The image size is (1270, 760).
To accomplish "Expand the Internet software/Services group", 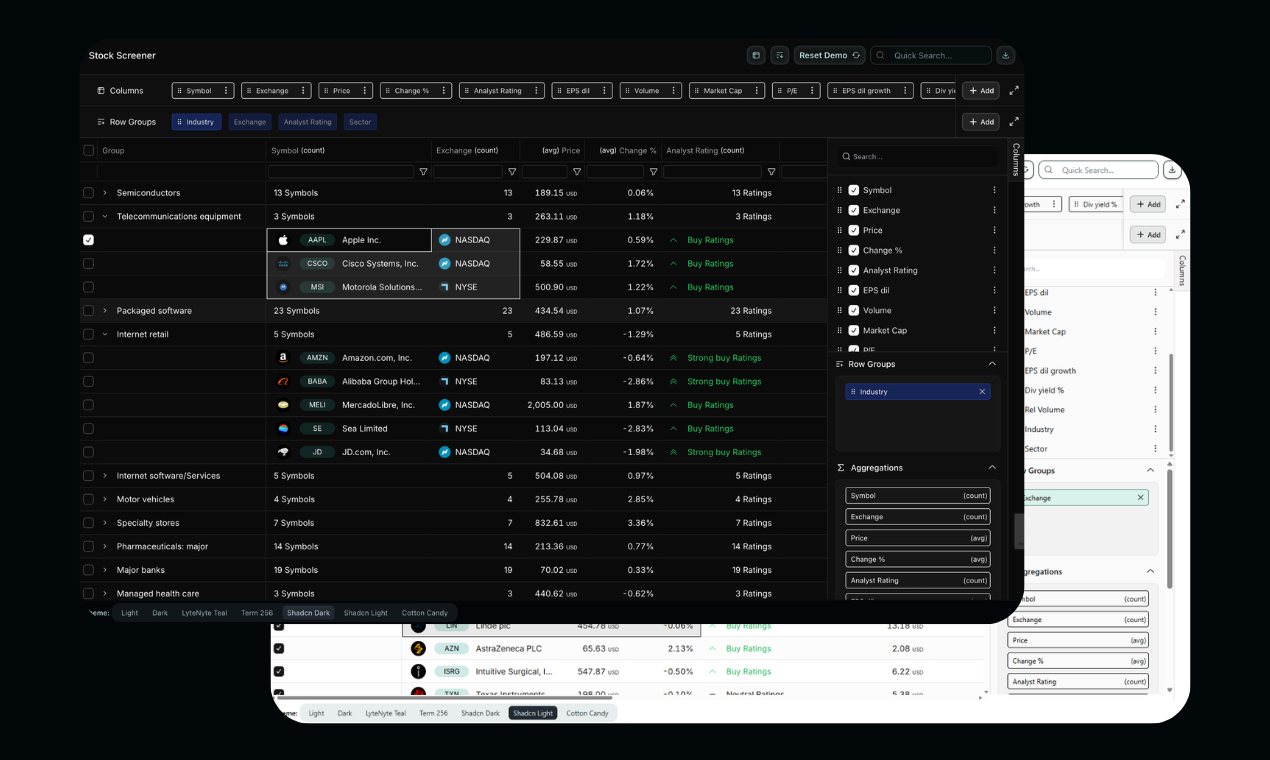I will click(x=105, y=476).
